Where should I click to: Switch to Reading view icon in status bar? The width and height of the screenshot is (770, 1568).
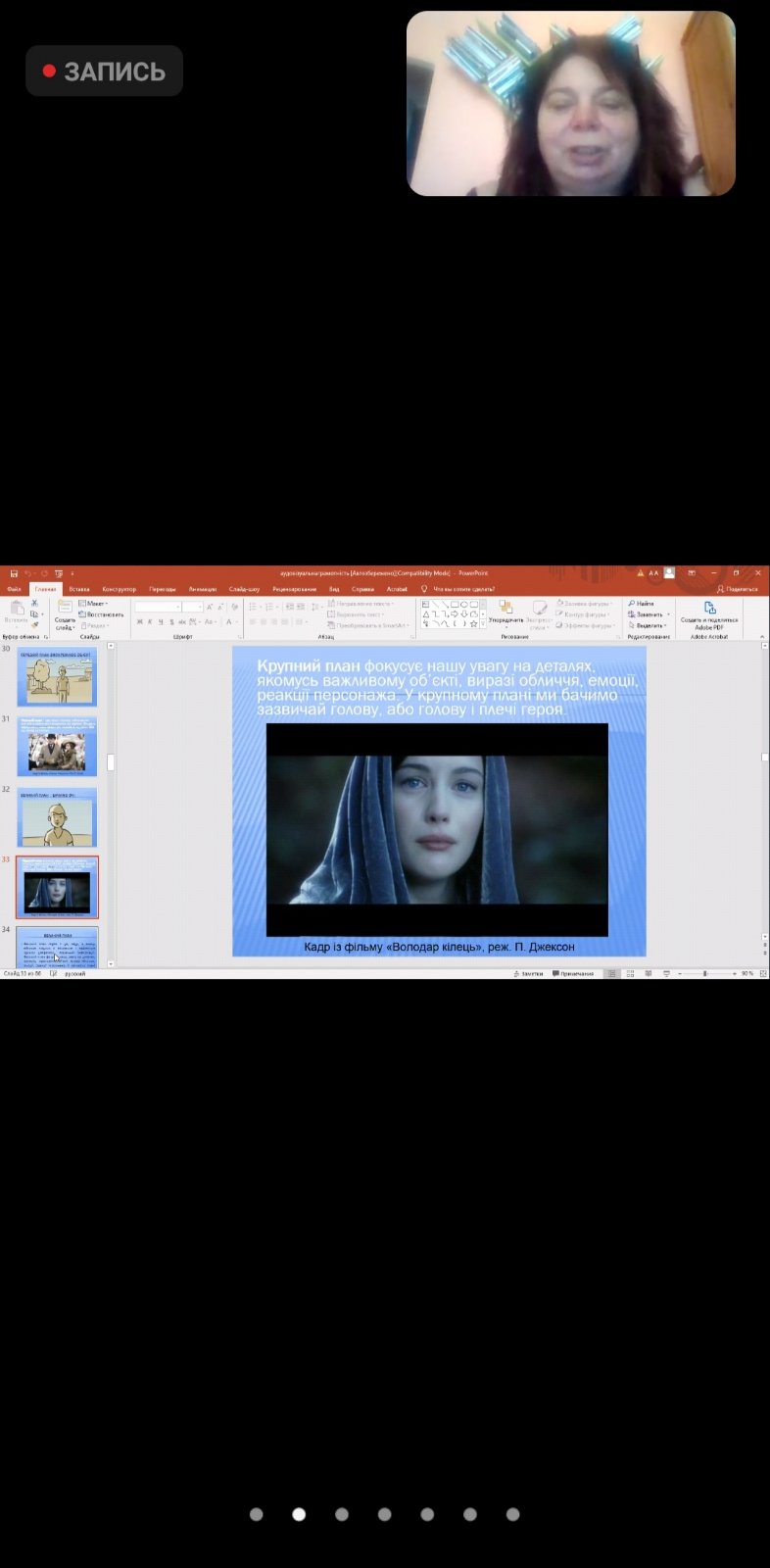[x=649, y=973]
